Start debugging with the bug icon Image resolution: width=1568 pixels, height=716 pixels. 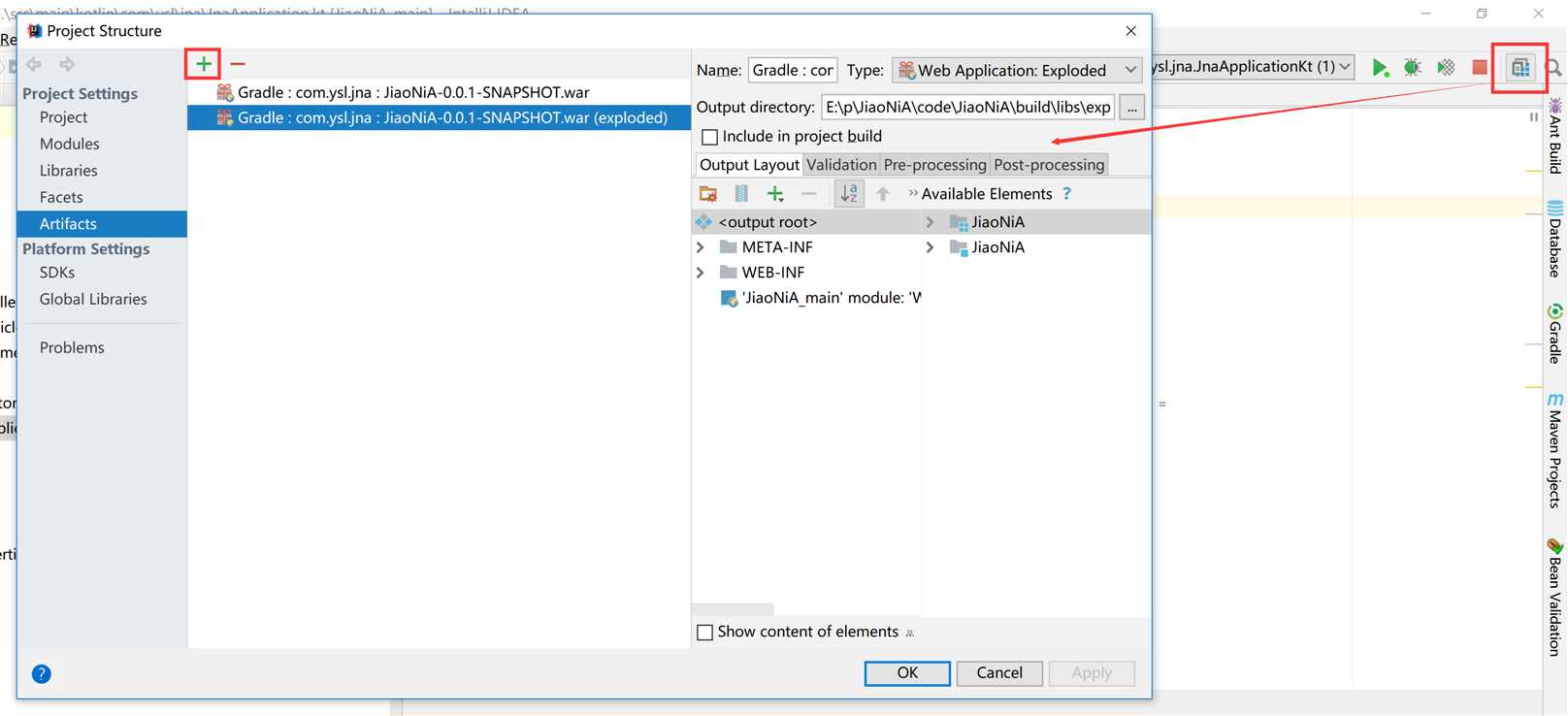coord(1413,67)
